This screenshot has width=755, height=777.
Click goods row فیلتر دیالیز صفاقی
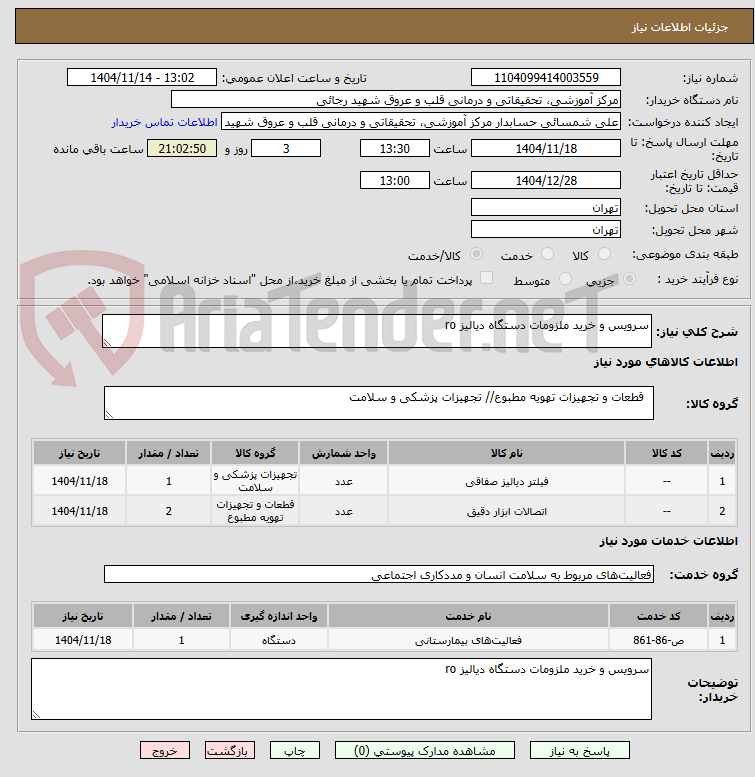[x=384, y=481]
